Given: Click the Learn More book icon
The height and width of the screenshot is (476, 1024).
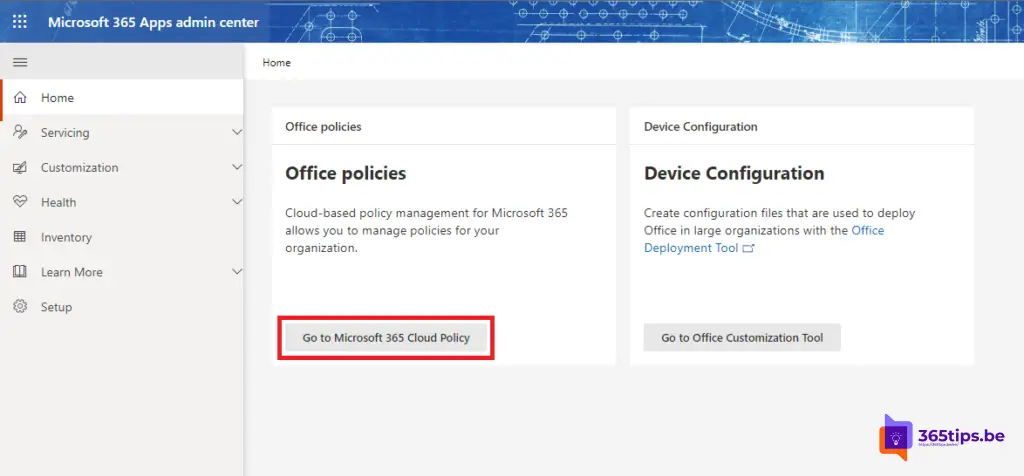Looking at the screenshot, I should click(x=20, y=272).
